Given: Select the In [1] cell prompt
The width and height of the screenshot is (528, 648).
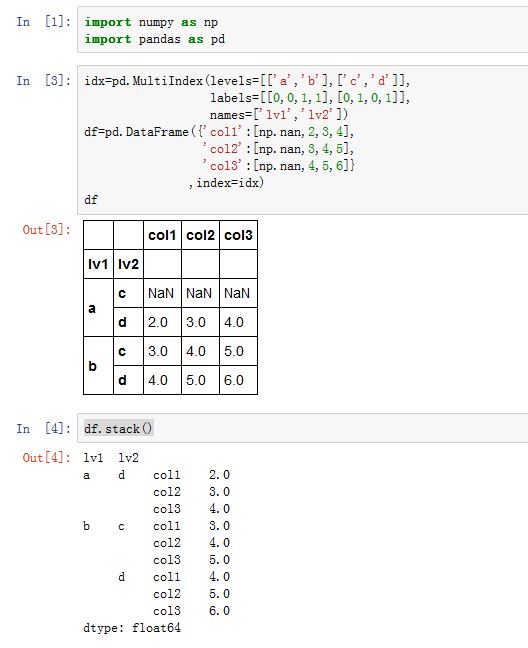Looking at the screenshot, I should coord(43,21).
